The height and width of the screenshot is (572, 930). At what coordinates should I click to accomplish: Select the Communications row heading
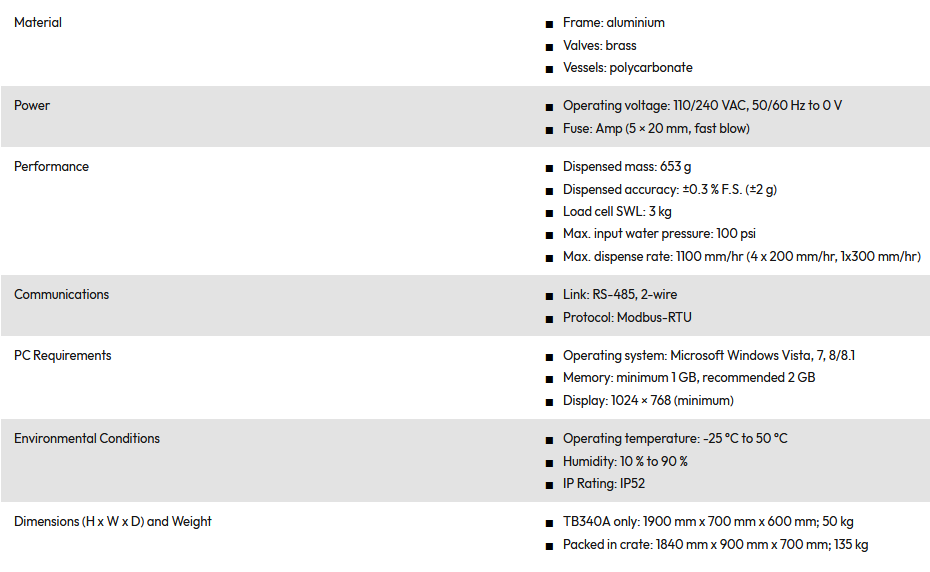pos(61,295)
